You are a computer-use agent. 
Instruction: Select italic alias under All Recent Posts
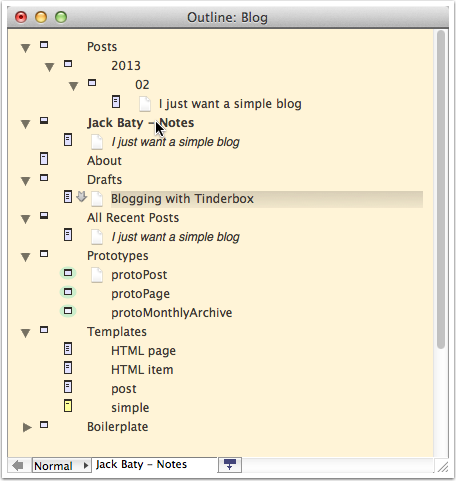(x=175, y=237)
